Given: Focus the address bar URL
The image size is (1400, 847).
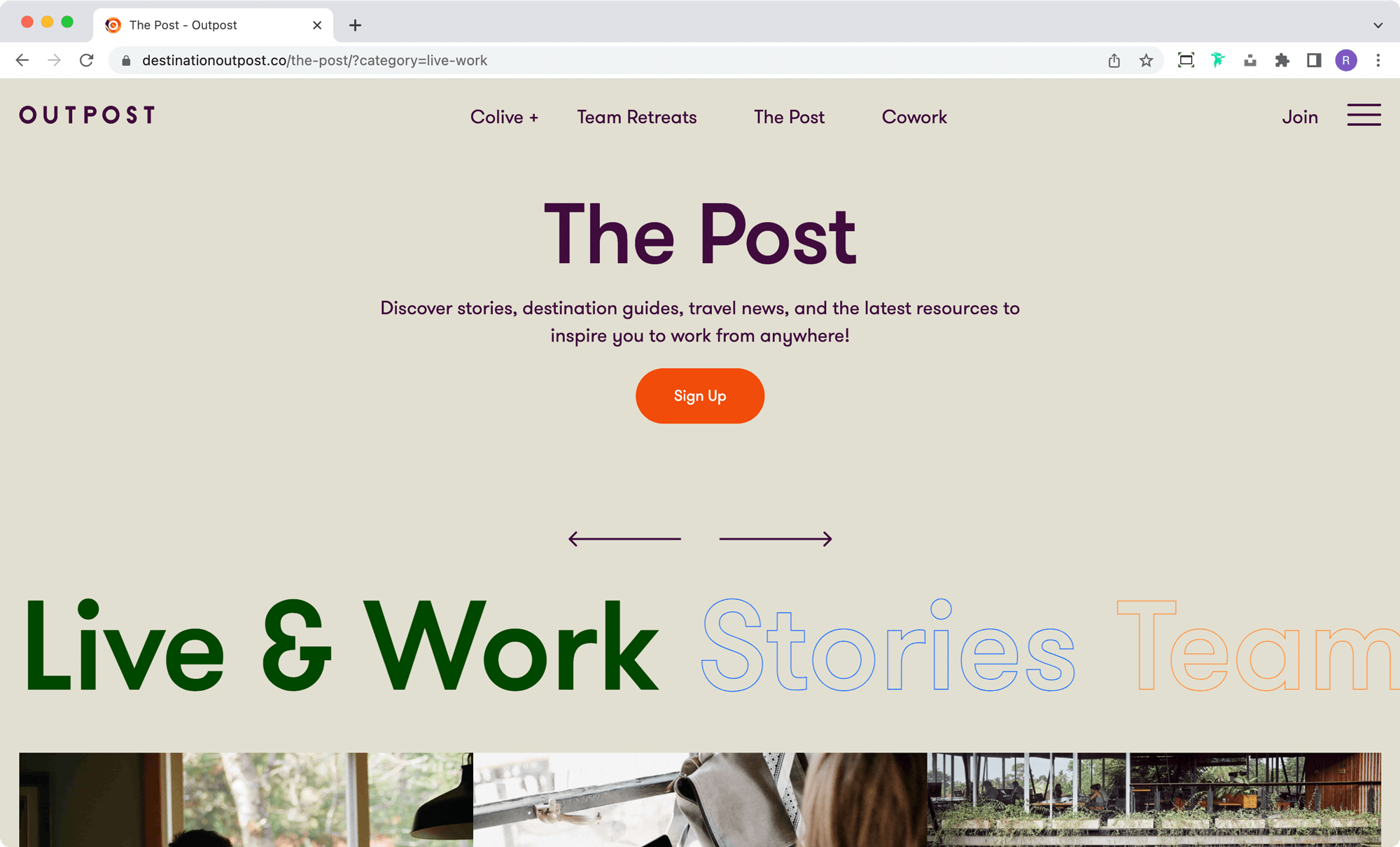Looking at the screenshot, I should tap(314, 60).
